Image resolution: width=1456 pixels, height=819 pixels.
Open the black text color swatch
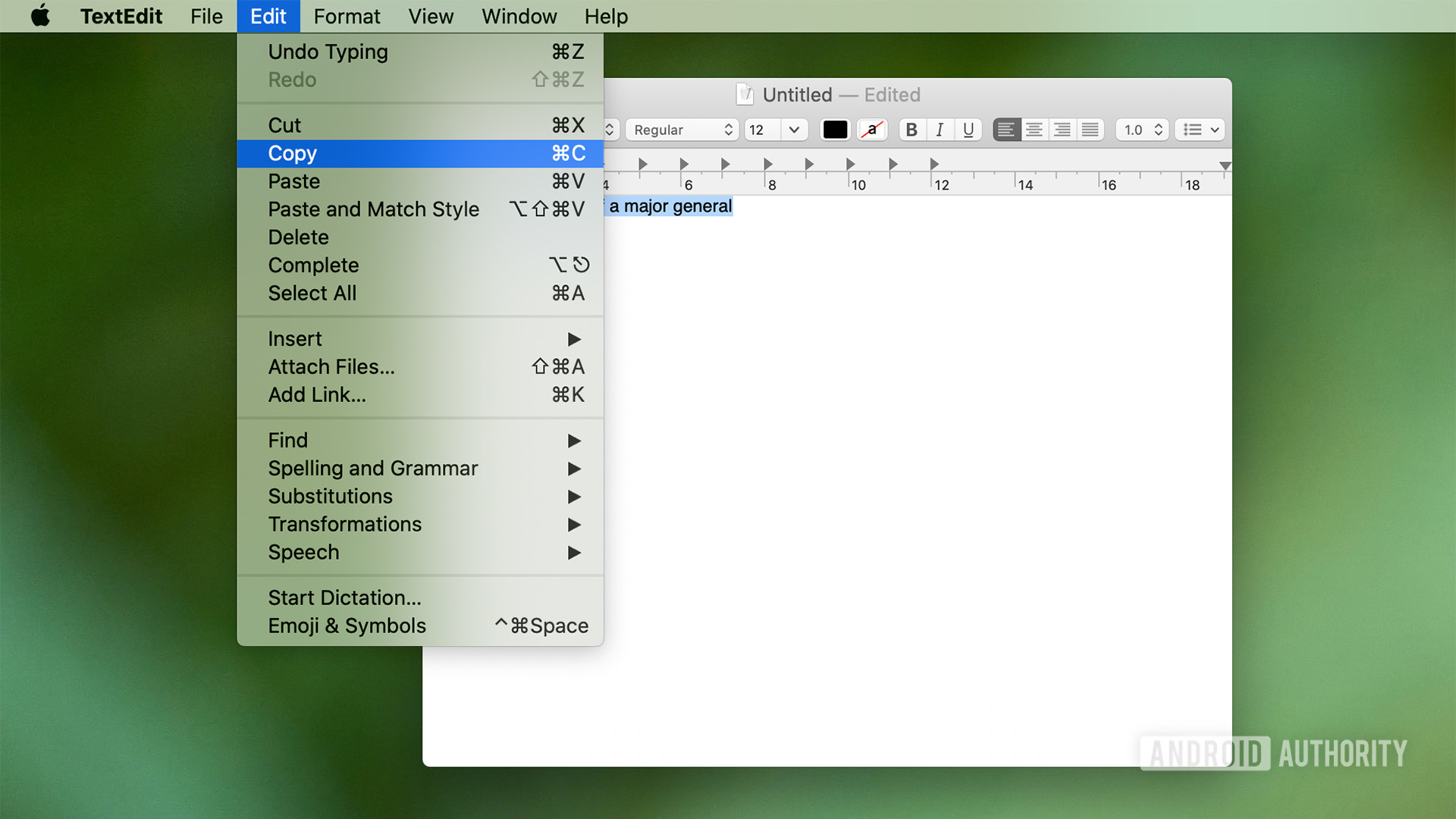835,130
